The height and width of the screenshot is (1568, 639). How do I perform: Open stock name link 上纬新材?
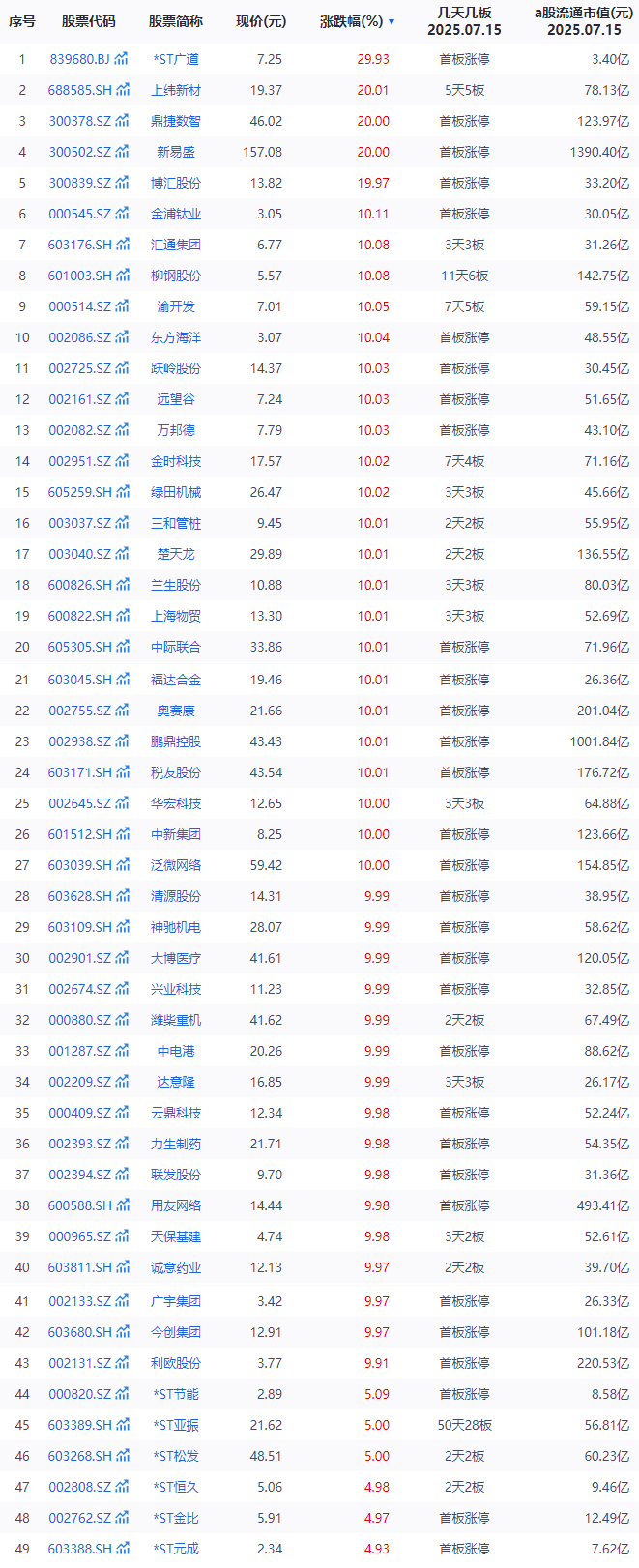(x=176, y=90)
